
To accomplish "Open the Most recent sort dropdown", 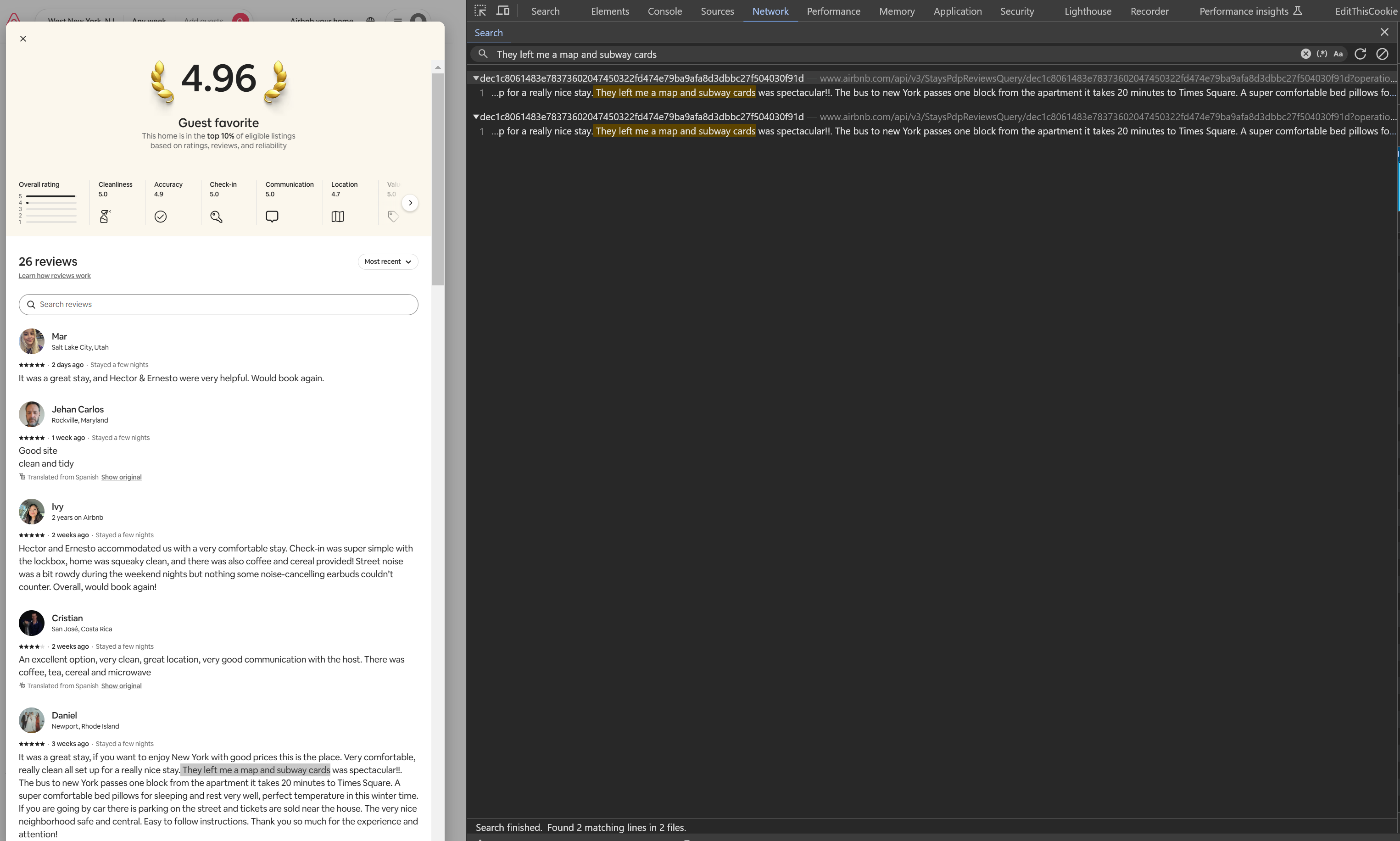I will 388,261.
